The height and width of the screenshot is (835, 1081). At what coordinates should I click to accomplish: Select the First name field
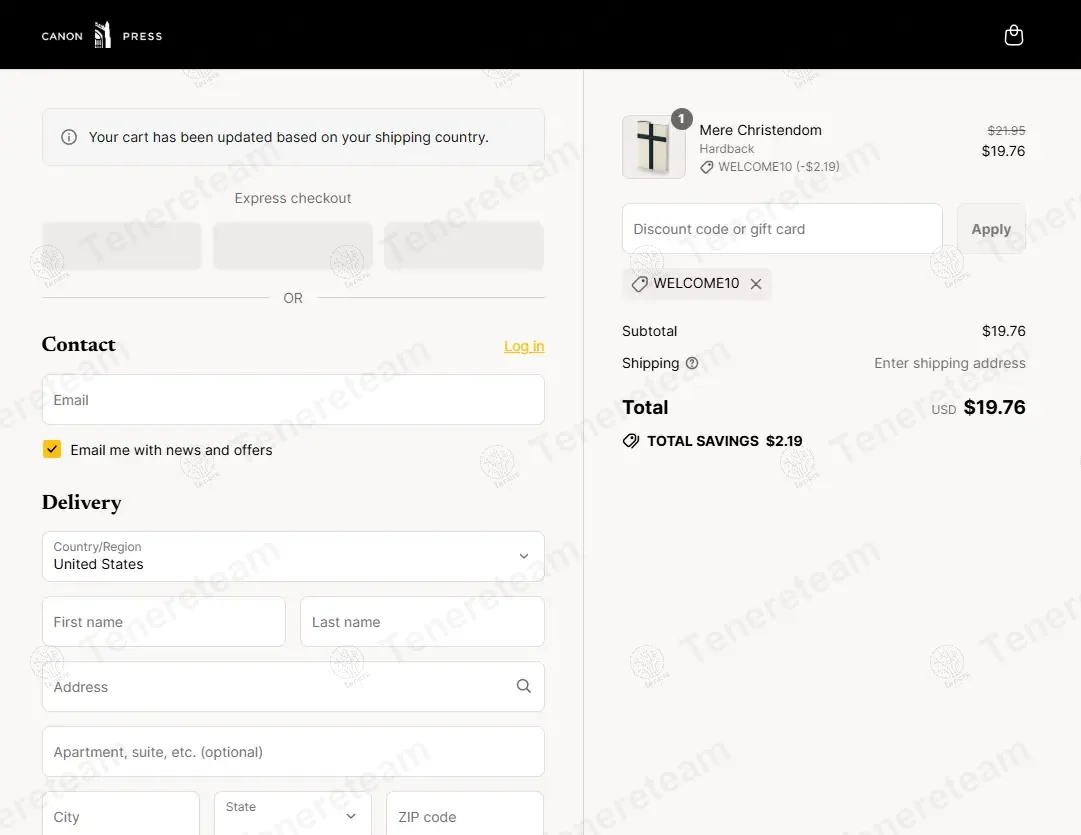164,622
